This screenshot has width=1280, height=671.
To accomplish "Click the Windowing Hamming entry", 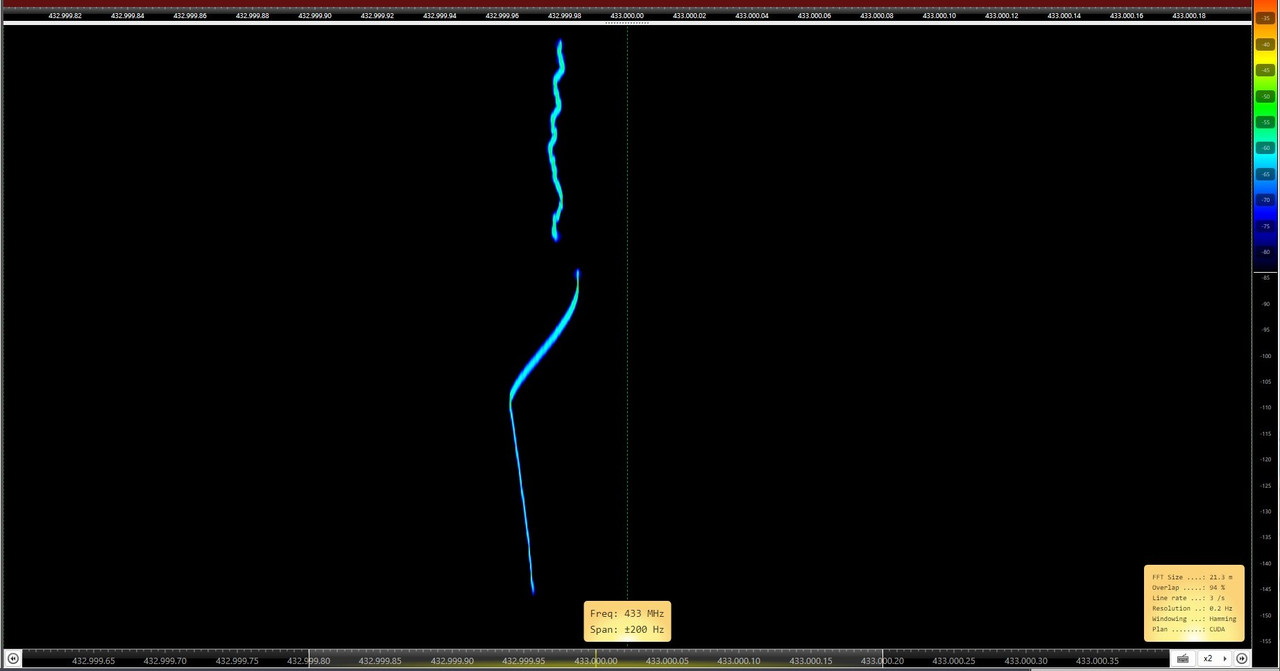I will [1194, 618].
